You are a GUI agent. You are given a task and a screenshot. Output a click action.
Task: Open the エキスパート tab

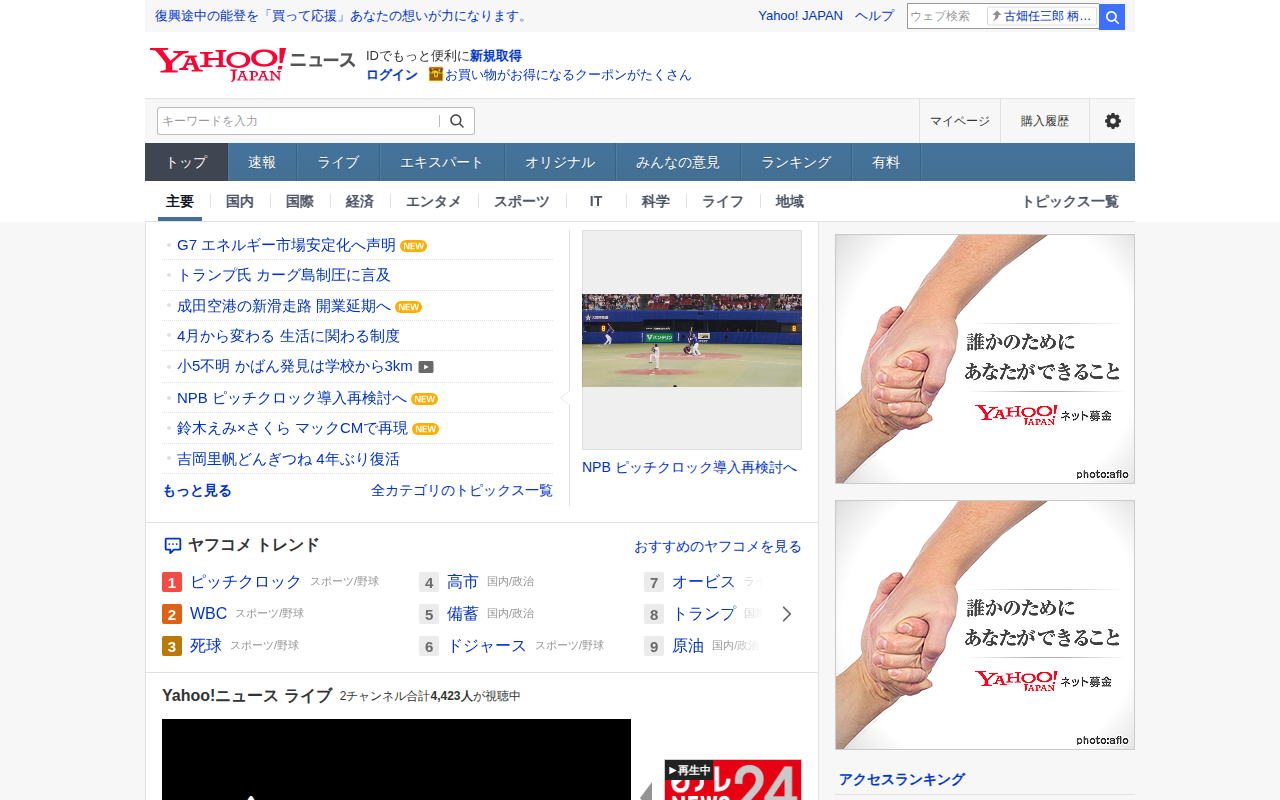pos(442,162)
